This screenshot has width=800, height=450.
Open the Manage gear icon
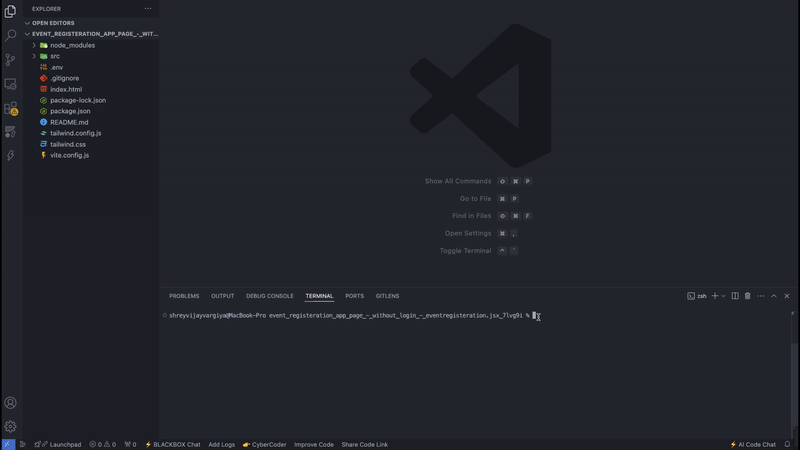[10, 427]
